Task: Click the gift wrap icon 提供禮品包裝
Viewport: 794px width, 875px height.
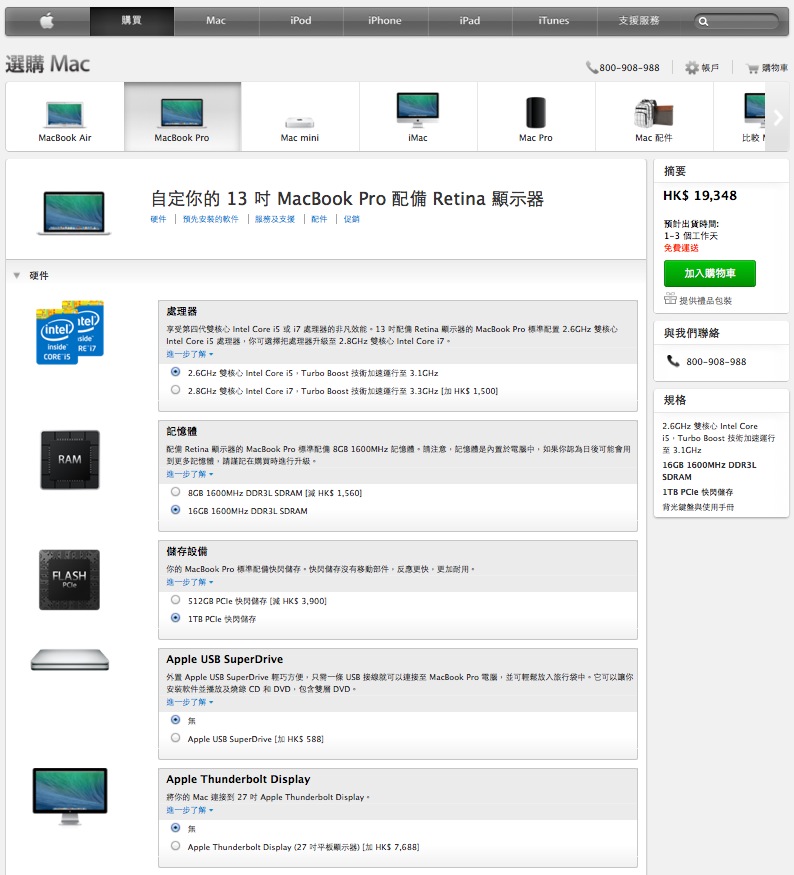Action: [x=670, y=299]
